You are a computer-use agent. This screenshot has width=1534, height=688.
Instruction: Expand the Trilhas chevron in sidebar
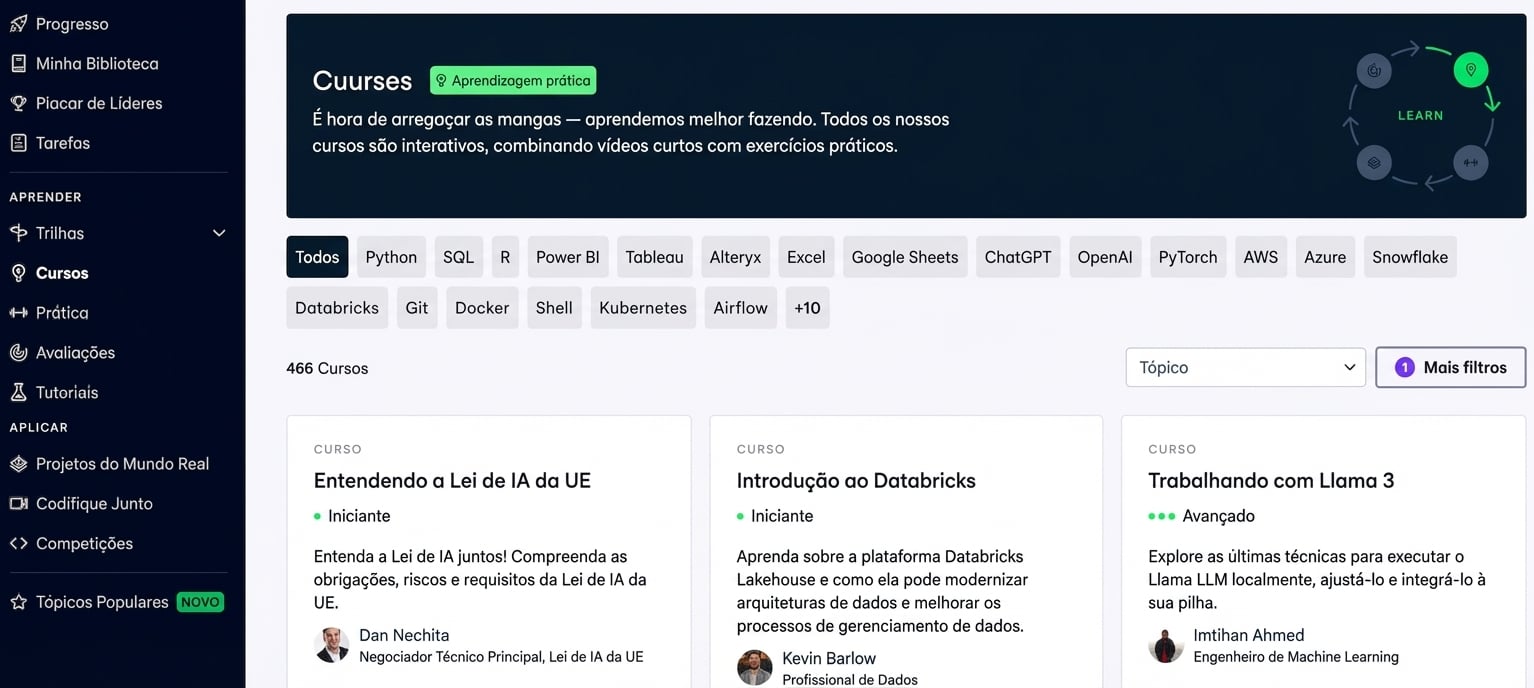tap(219, 233)
